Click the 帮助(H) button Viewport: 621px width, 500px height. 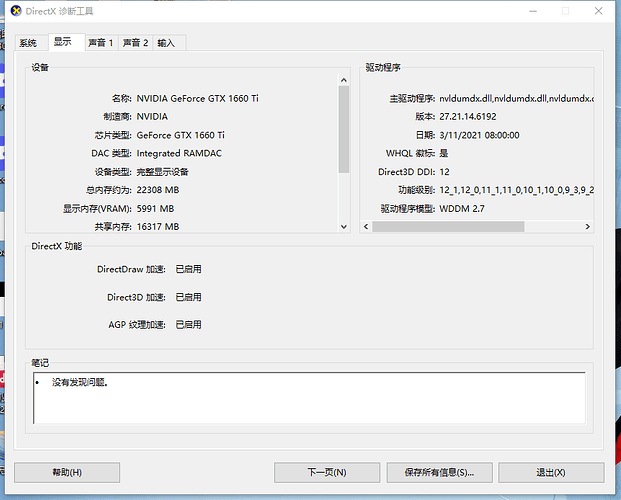click(67, 472)
